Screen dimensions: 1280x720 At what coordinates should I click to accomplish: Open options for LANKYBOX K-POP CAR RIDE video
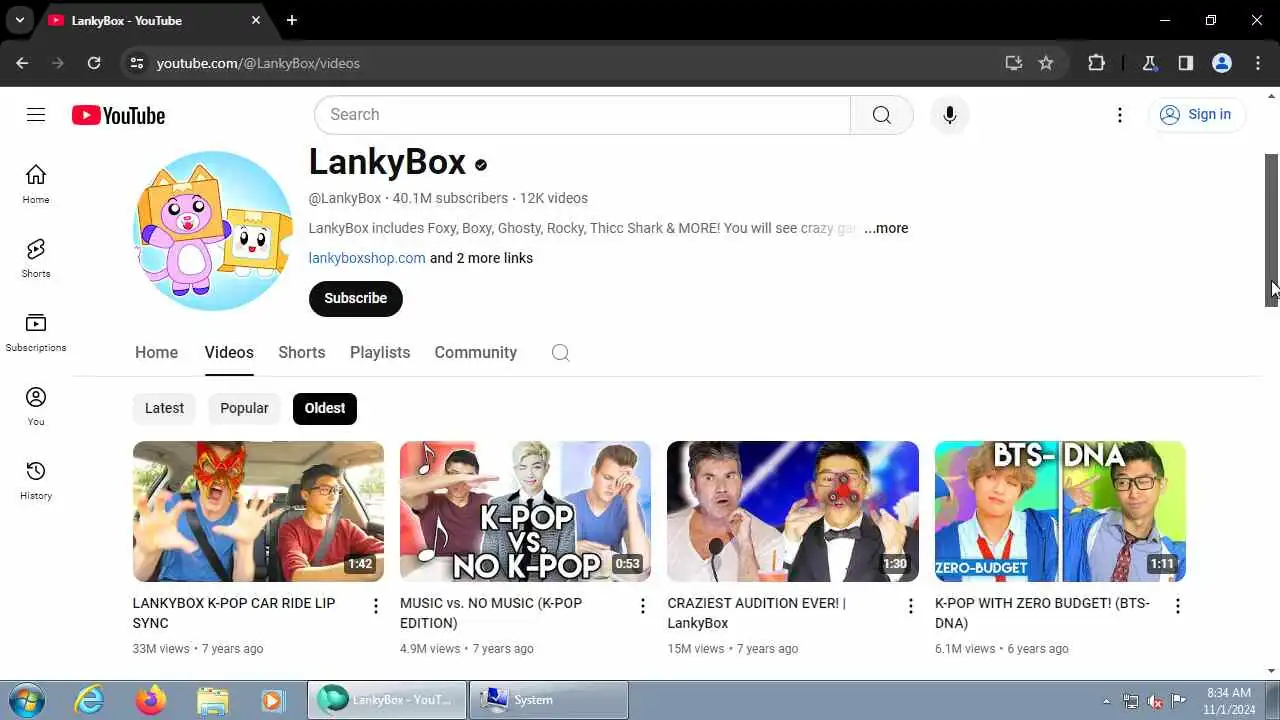point(376,606)
